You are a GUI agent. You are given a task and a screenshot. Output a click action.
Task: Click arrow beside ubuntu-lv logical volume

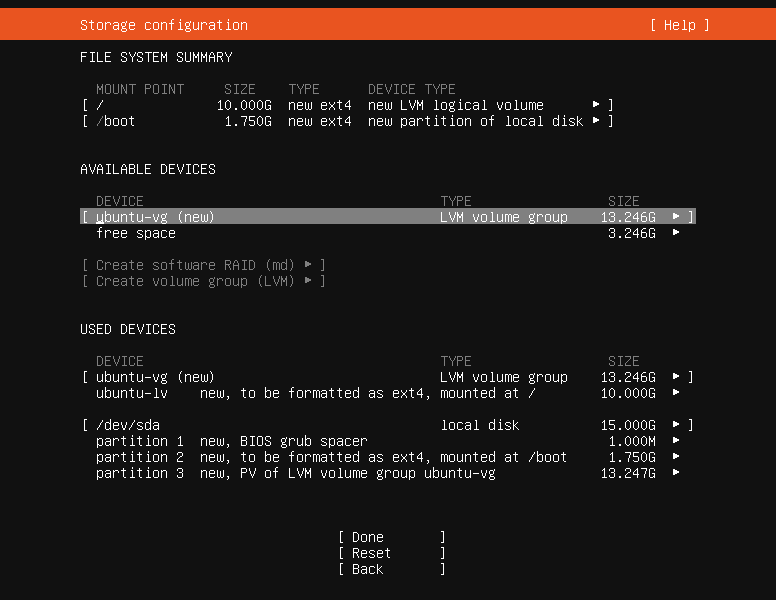click(676, 393)
